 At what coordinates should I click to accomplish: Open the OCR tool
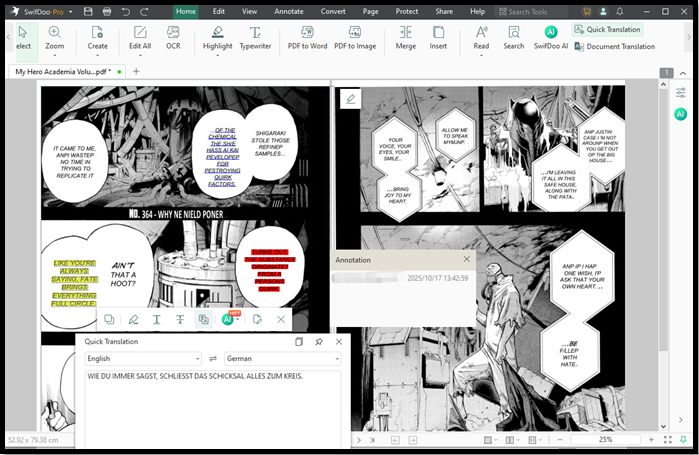click(x=173, y=37)
